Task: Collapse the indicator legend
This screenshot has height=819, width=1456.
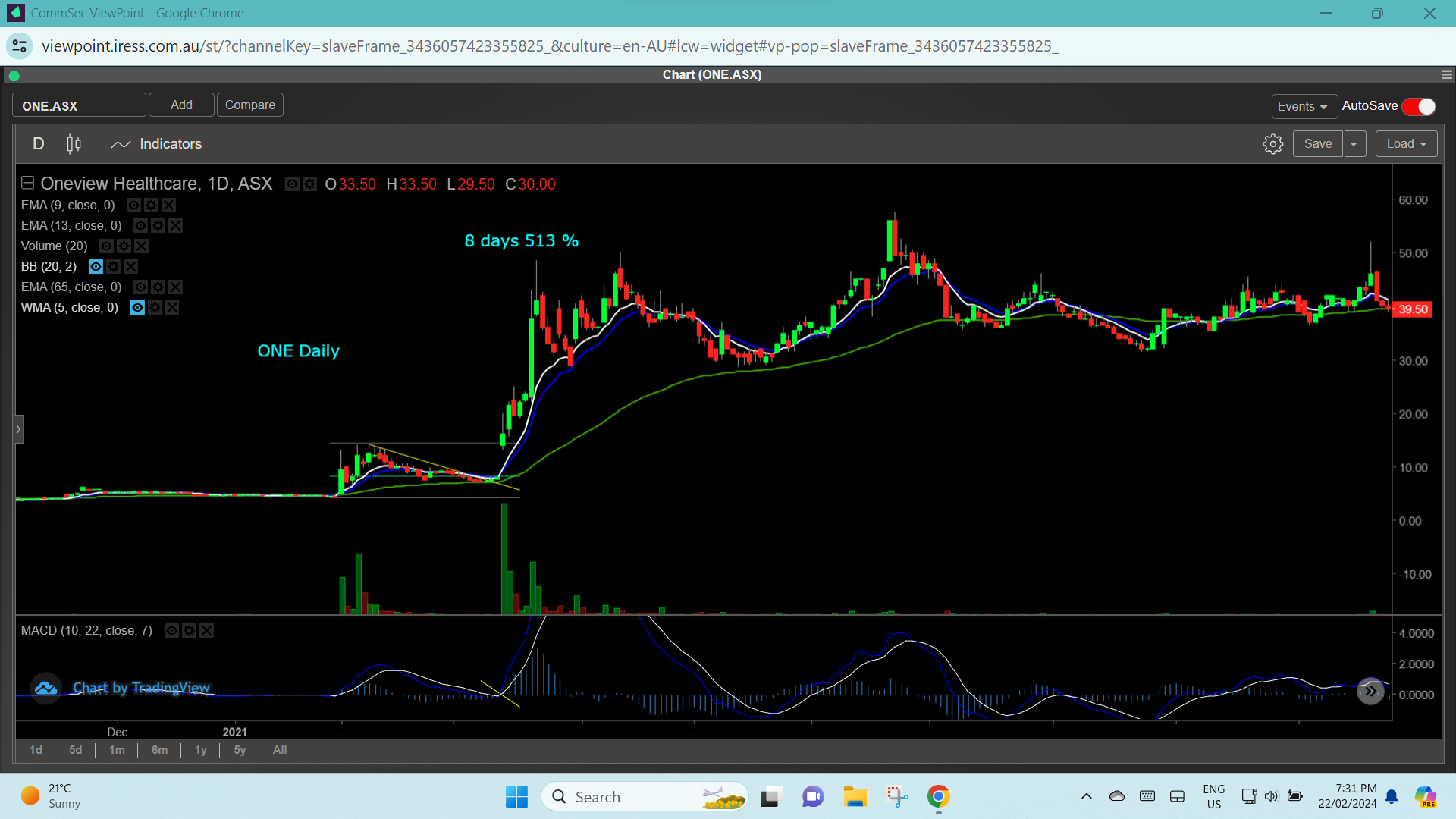Action: coord(27,183)
